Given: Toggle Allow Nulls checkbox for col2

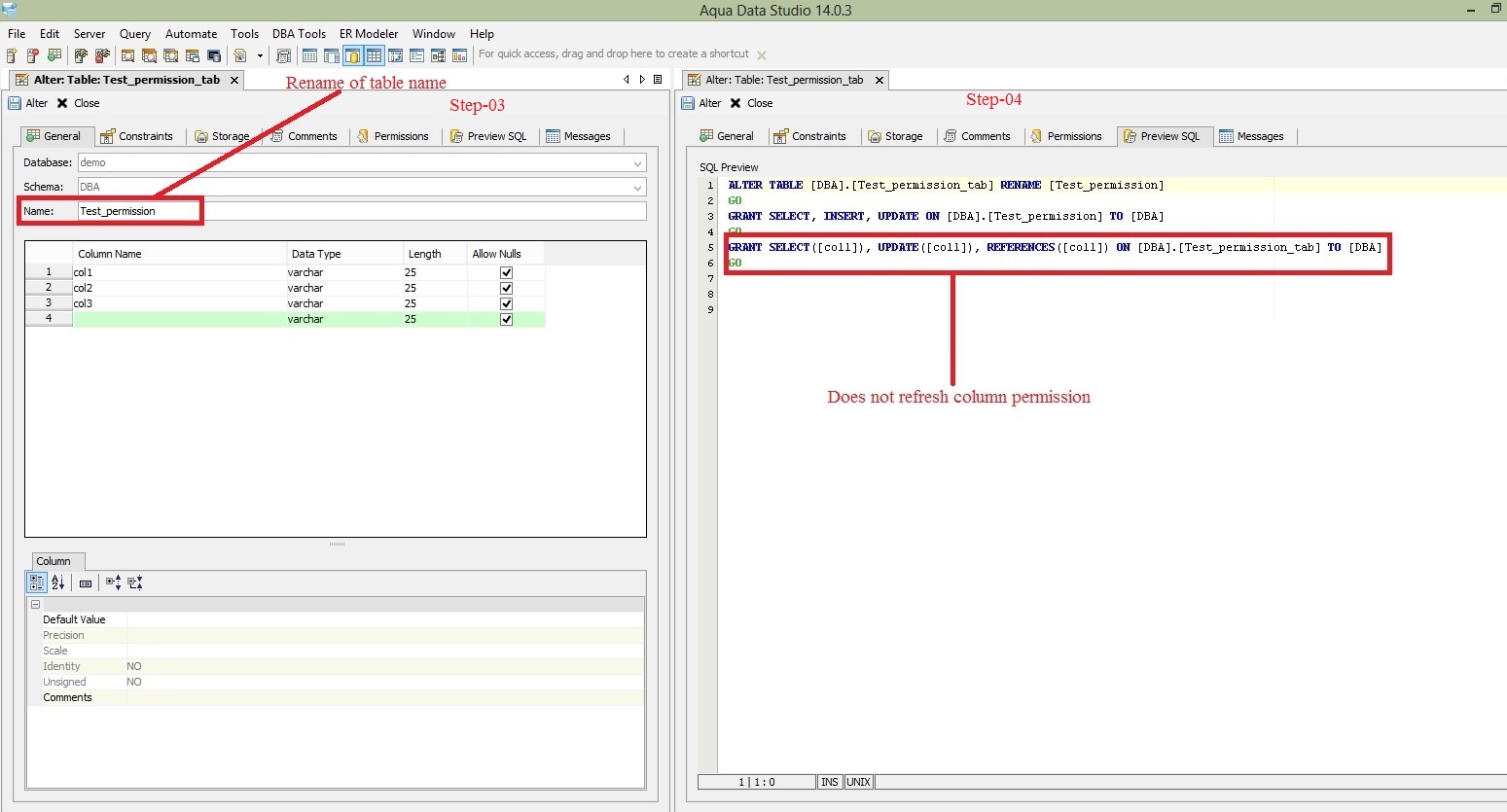Looking at the screenshot, I should click(x=506, y=288).
